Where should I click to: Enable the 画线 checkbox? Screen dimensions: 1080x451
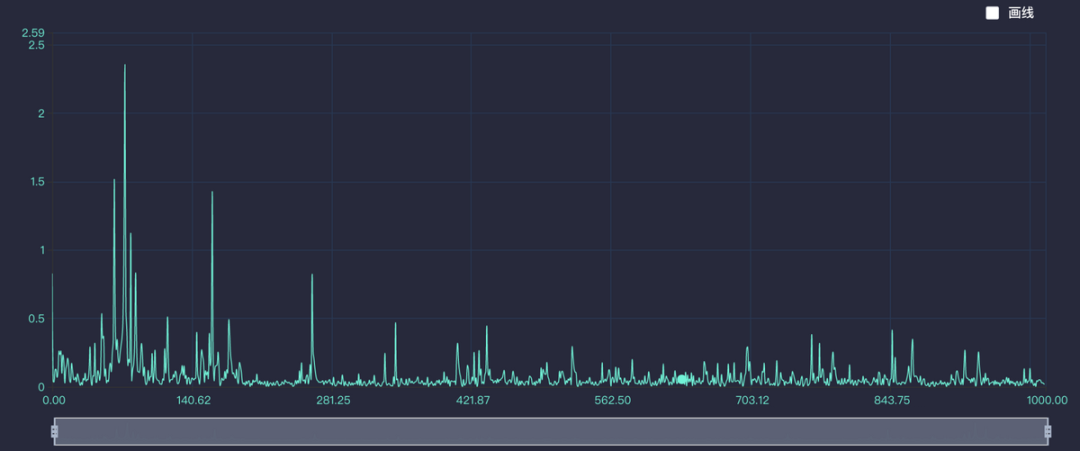click(992, 13)
